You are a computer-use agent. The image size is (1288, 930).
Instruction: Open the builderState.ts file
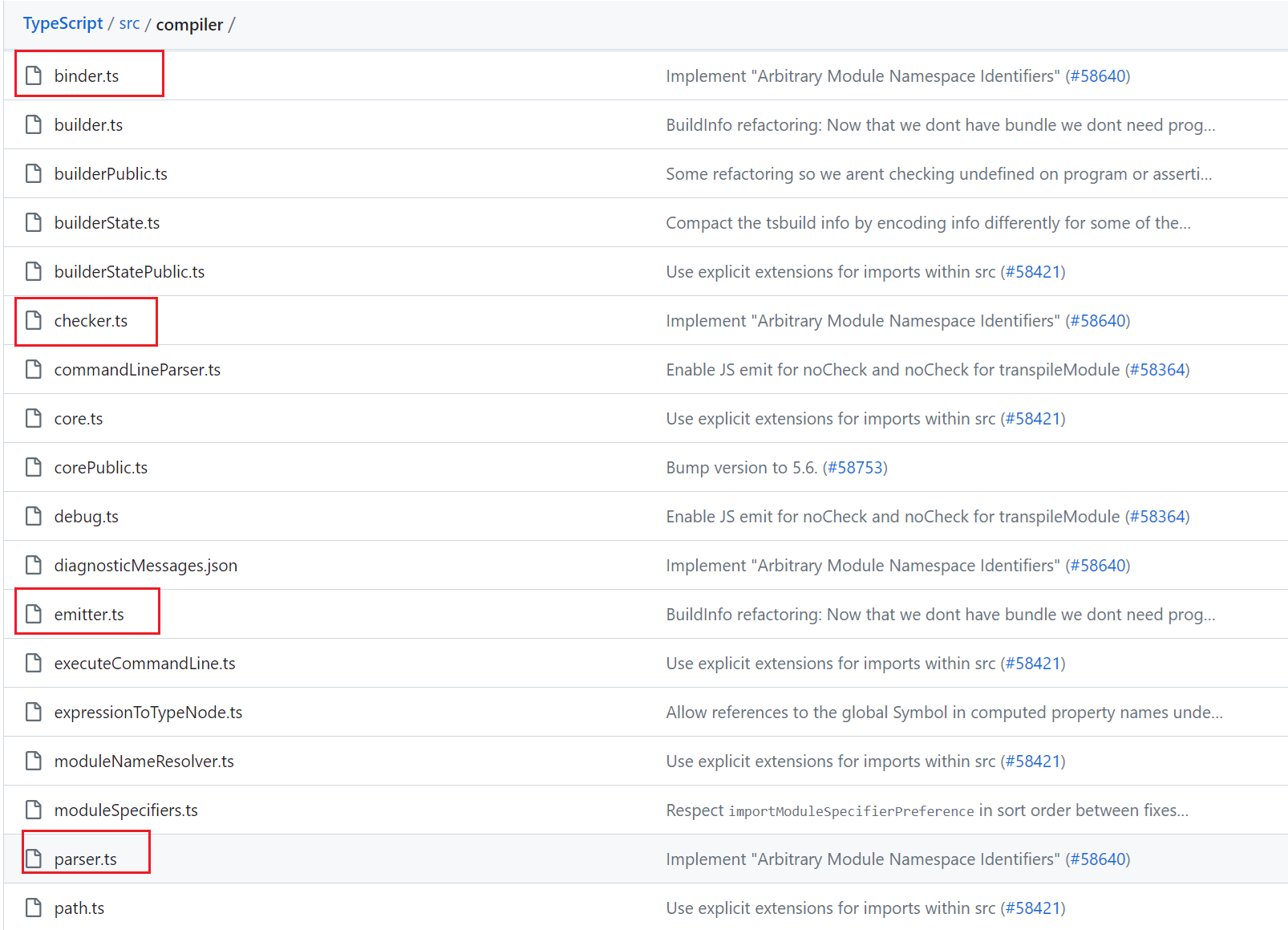(x=107, y=222)
